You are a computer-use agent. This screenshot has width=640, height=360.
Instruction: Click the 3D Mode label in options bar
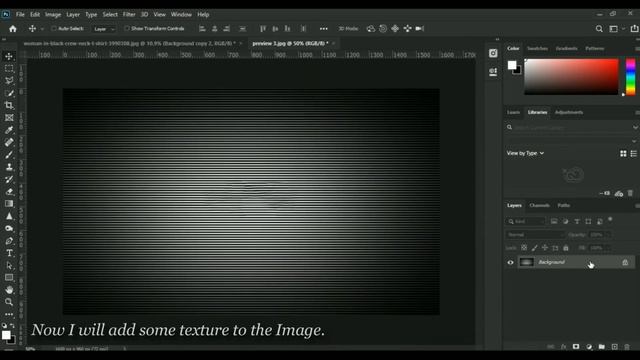coord(348,29)
